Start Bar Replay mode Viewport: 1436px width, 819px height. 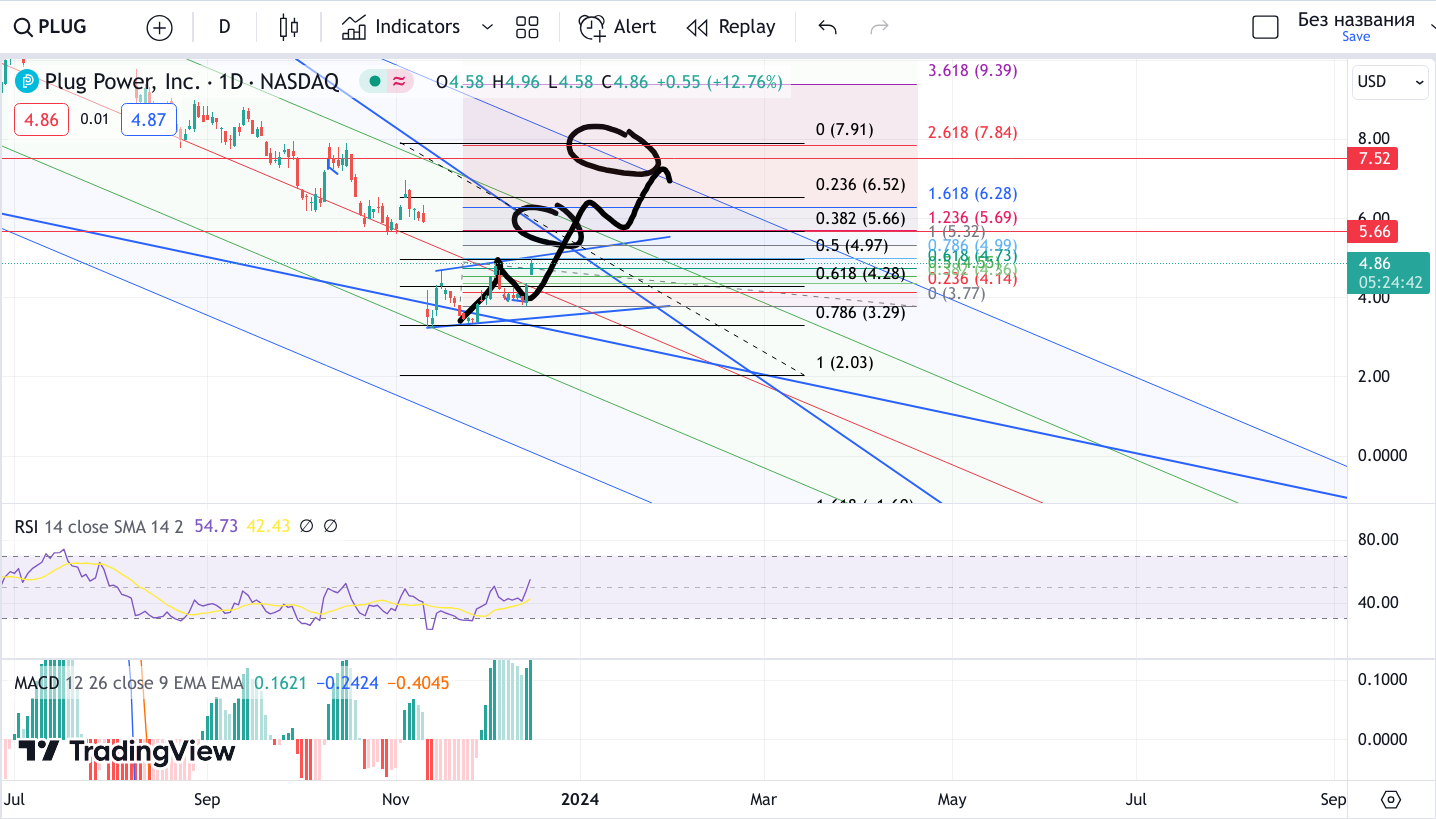tap(731, 27)
